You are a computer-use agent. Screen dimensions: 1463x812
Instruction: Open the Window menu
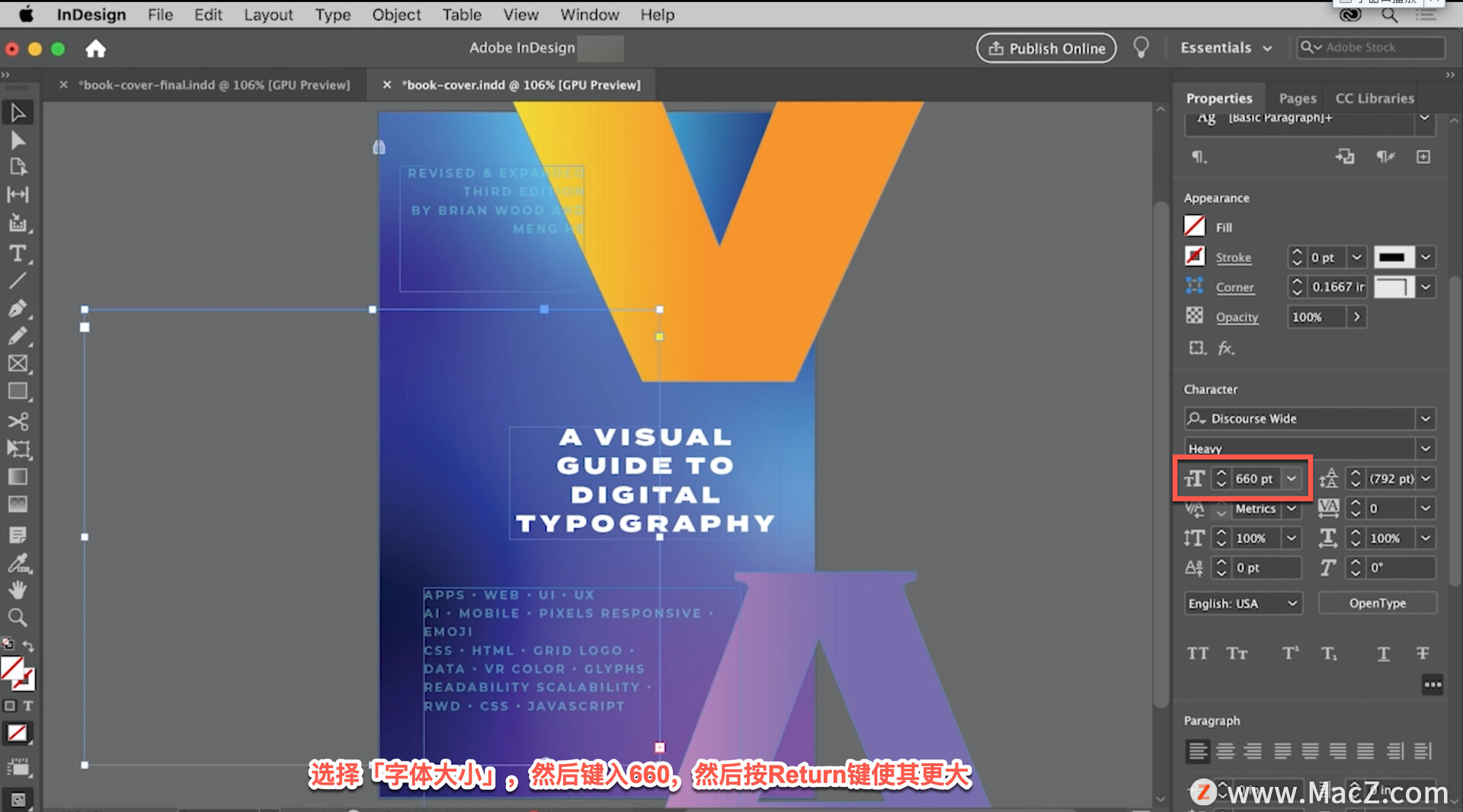[590, 14]
